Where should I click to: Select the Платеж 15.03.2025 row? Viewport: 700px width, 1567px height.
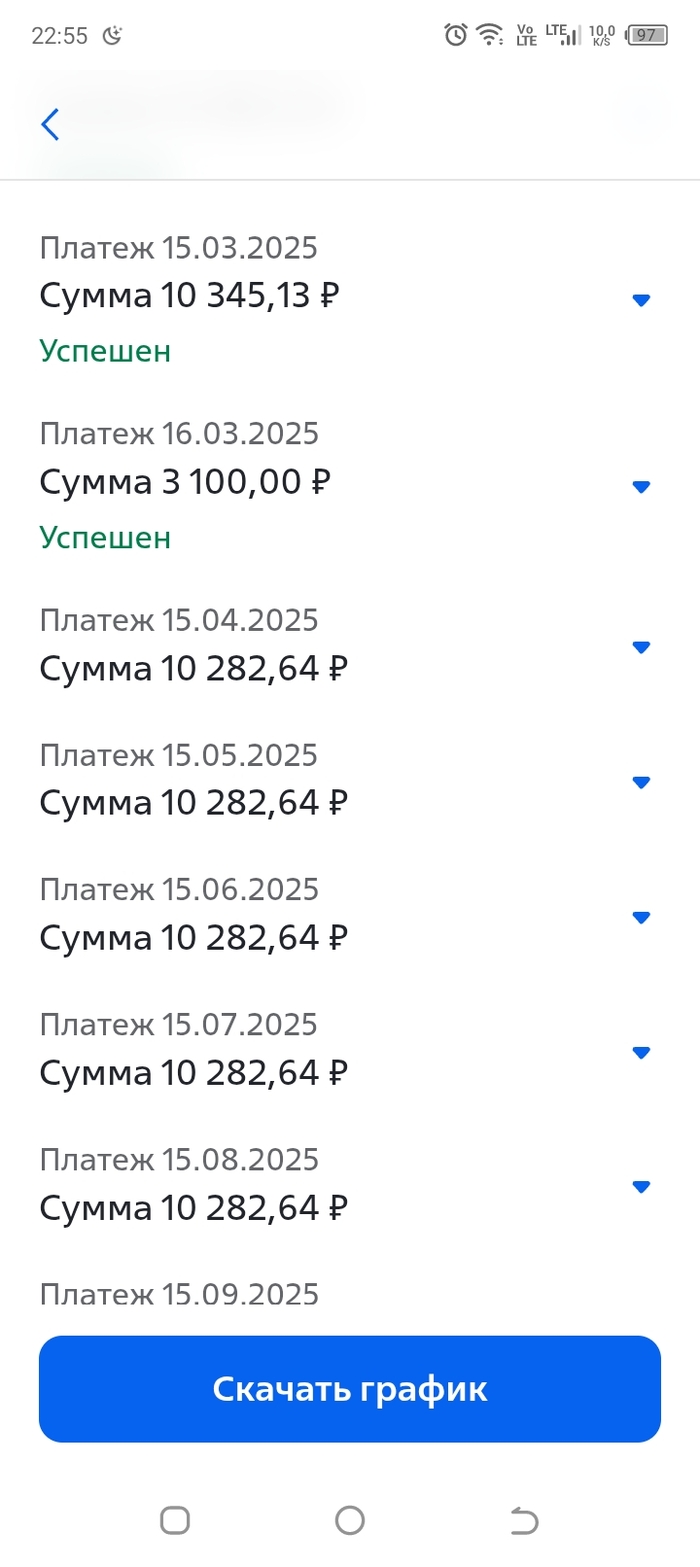(x=178, y=247)
